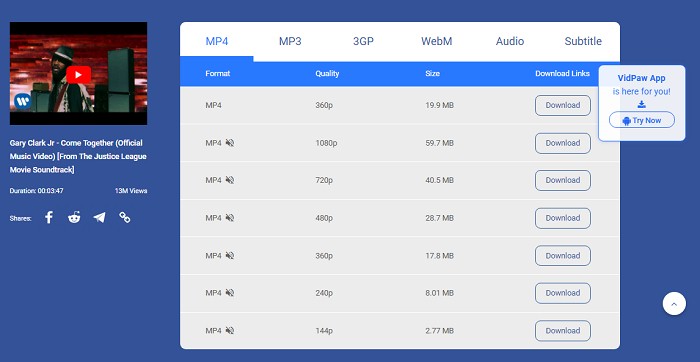Download the 19.9 MB 360p MP4
Screen dimensions: 700x362
coord(563,105)
